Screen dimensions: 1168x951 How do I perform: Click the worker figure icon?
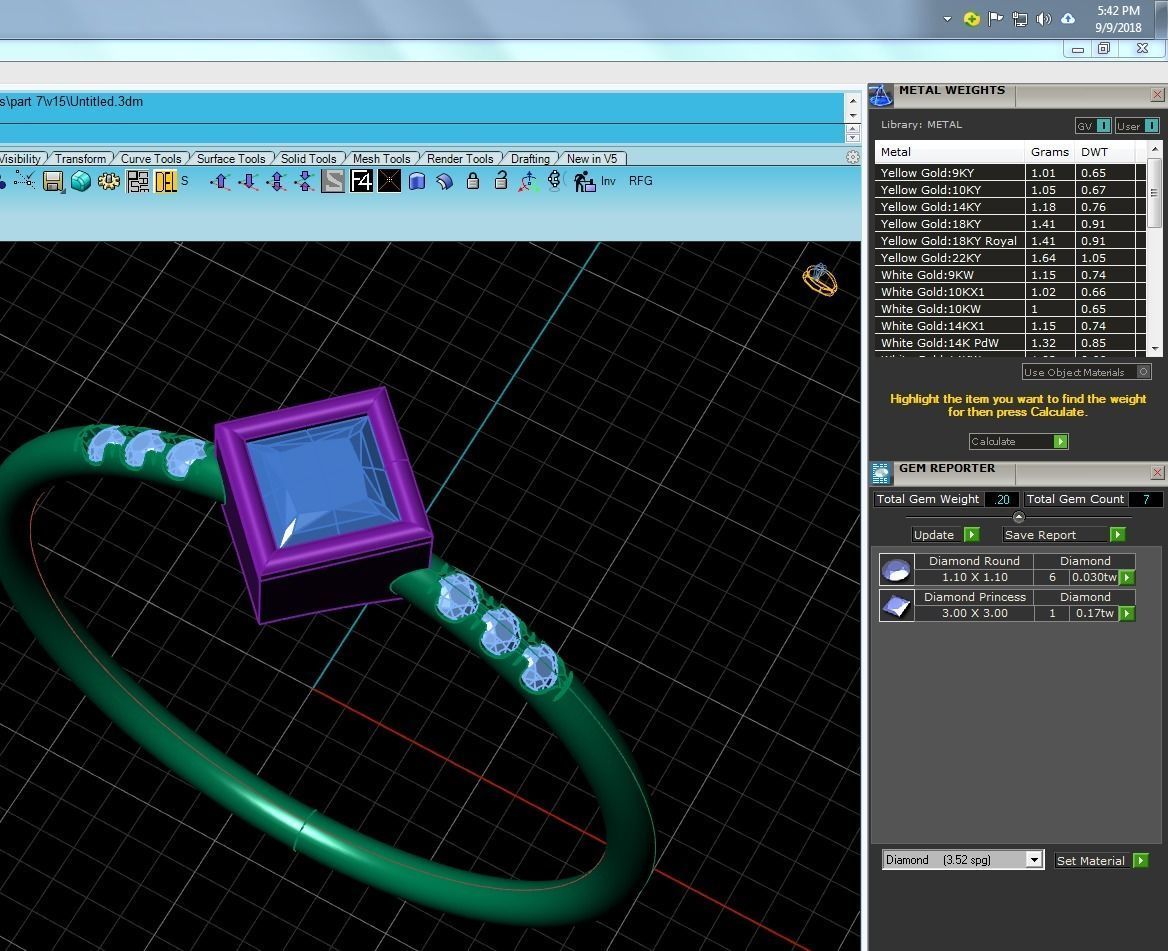(x=584, y=181)
